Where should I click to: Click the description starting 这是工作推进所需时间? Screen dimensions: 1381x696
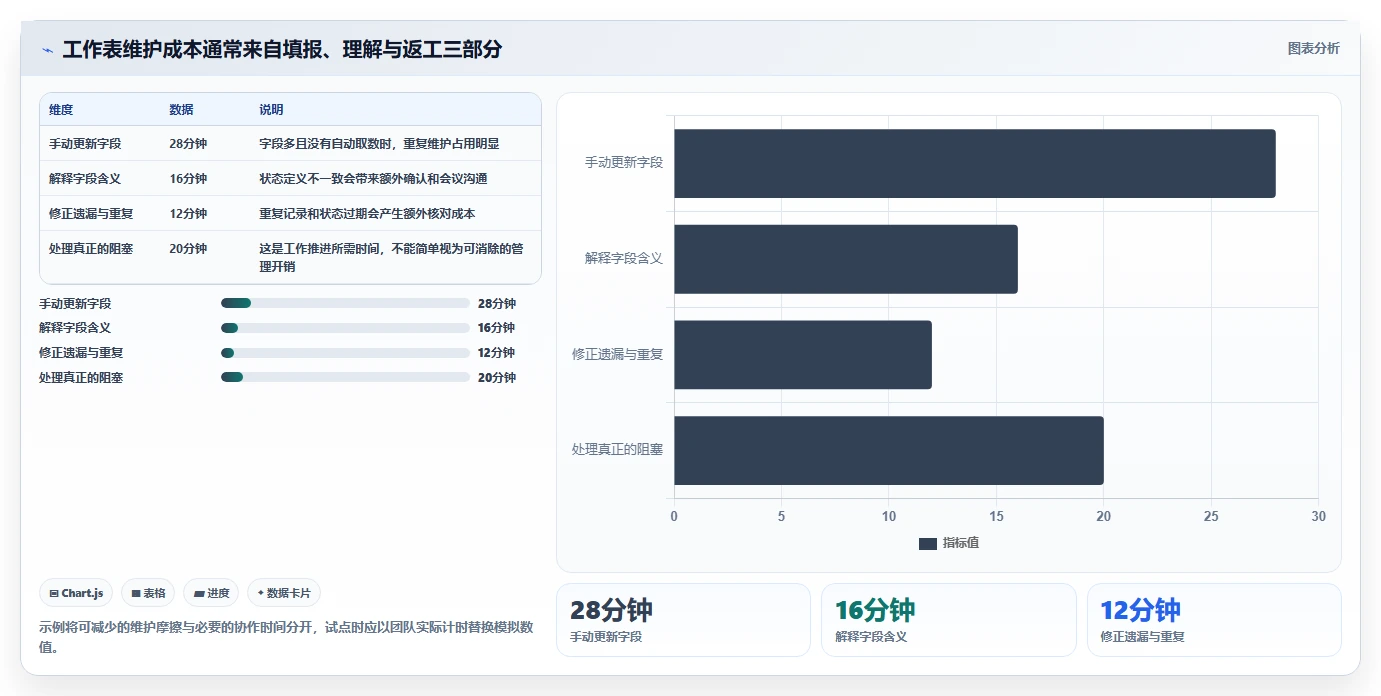pos(391,258)
